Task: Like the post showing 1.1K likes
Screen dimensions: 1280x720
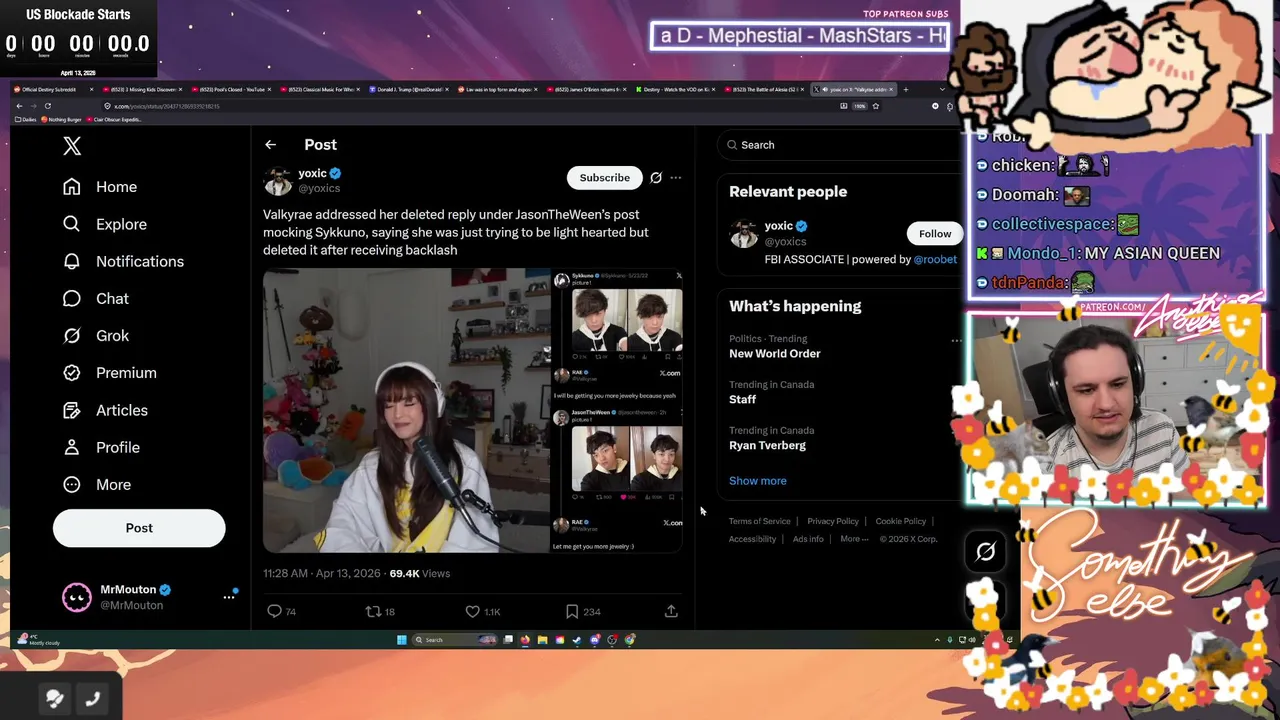Action: (x=472, y=611)
